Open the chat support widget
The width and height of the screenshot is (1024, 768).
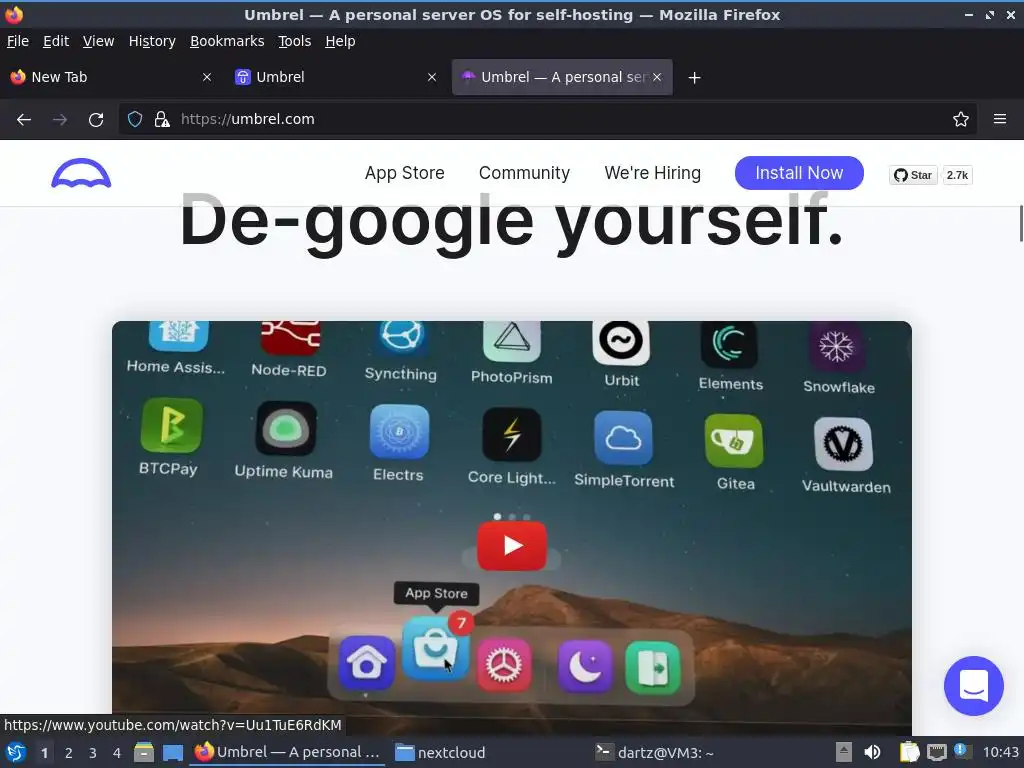[x=973, y=686]
